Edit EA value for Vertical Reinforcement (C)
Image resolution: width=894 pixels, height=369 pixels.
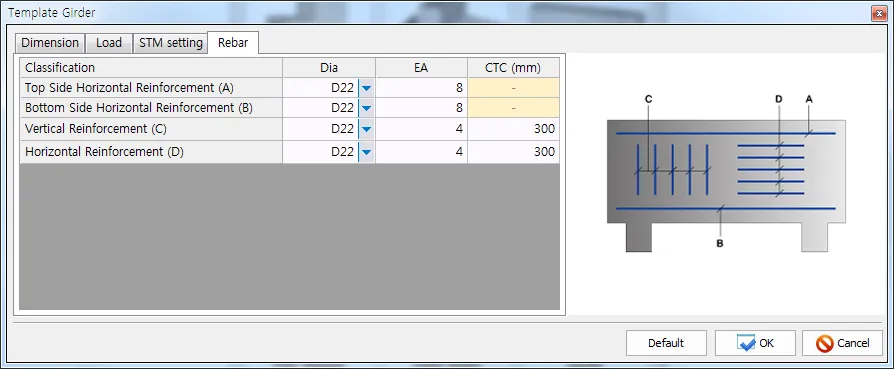coord(422,129)
